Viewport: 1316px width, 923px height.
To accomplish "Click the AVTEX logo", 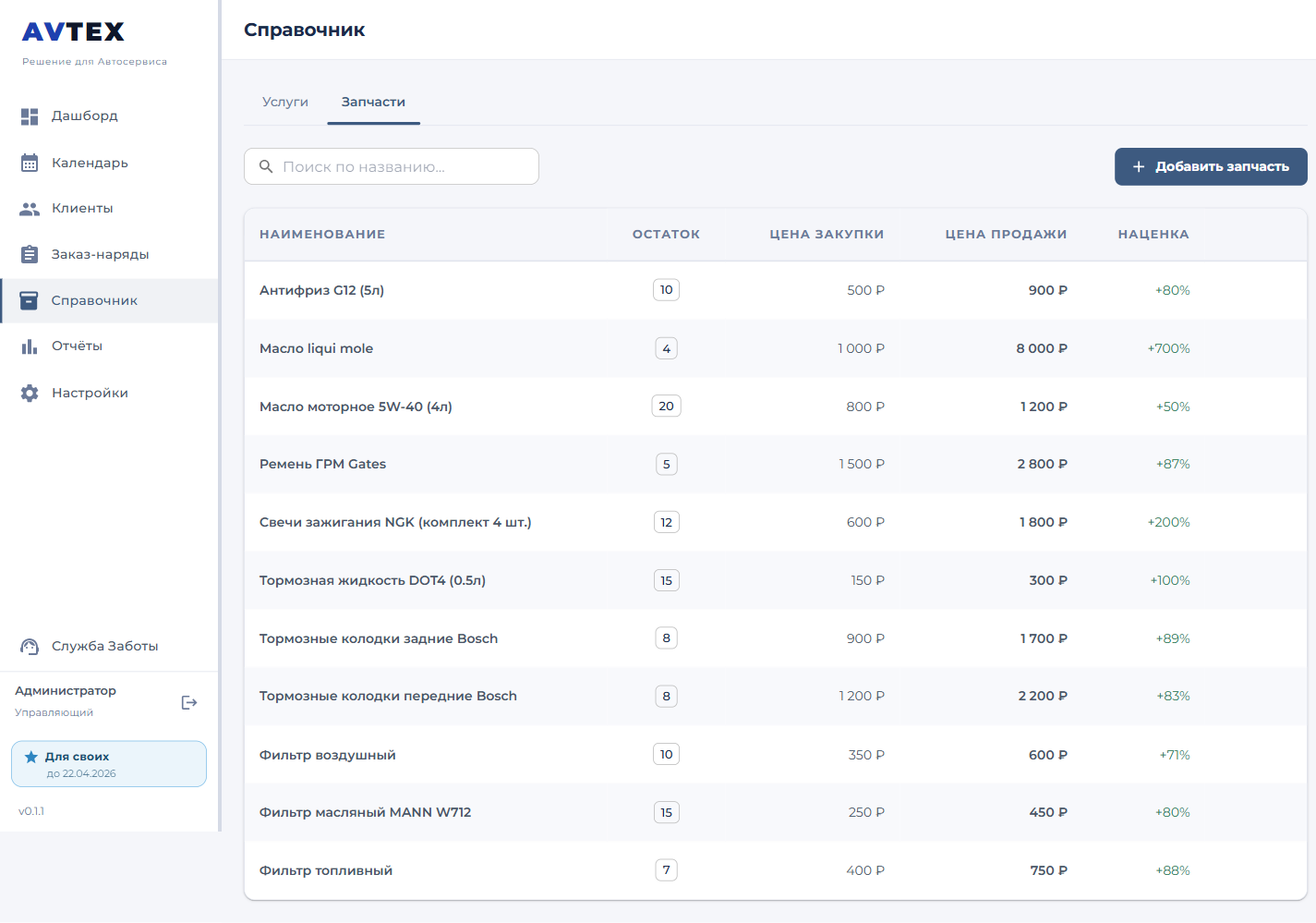I will click(73, 32).
